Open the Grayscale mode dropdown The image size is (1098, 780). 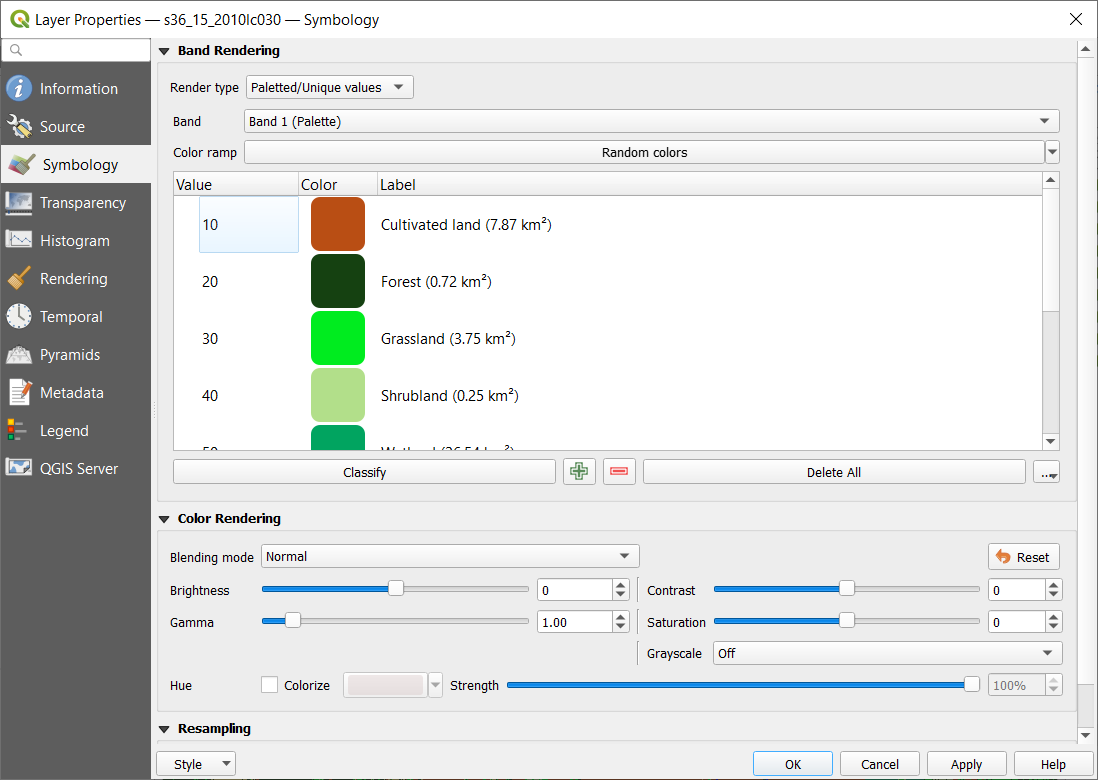click(x=886, y=652)
